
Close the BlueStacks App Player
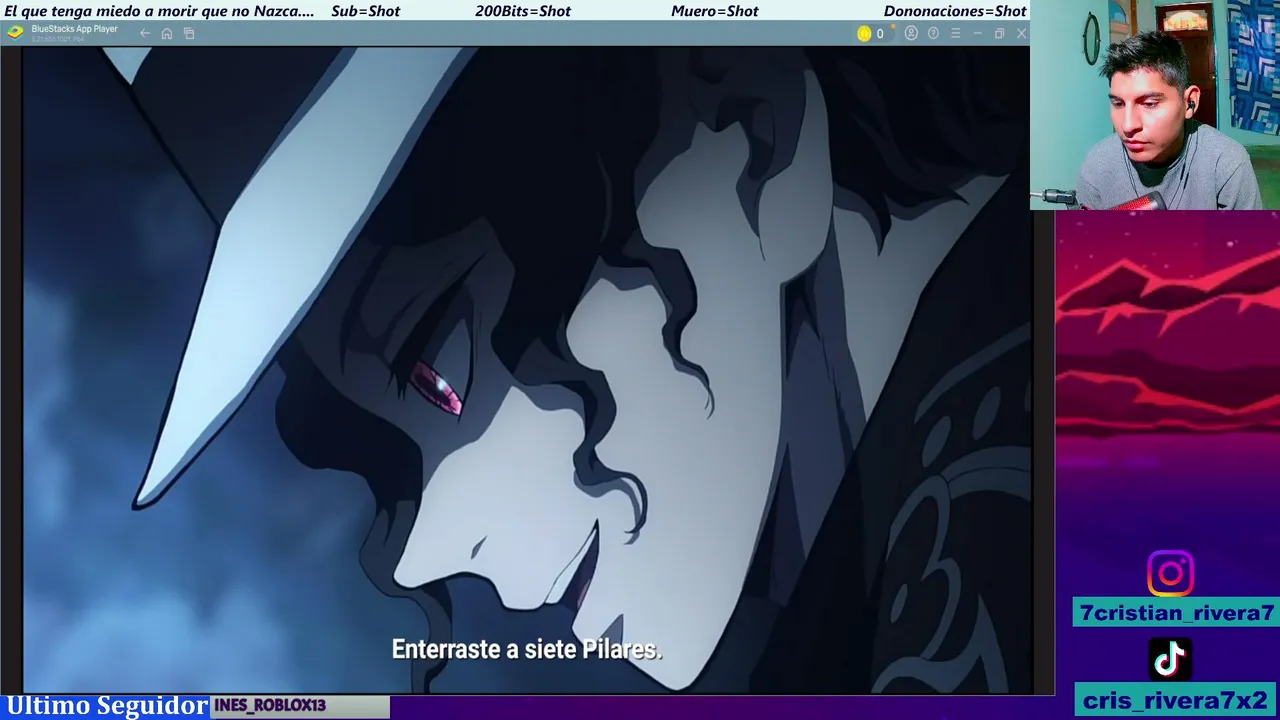tap(1021, 33)
